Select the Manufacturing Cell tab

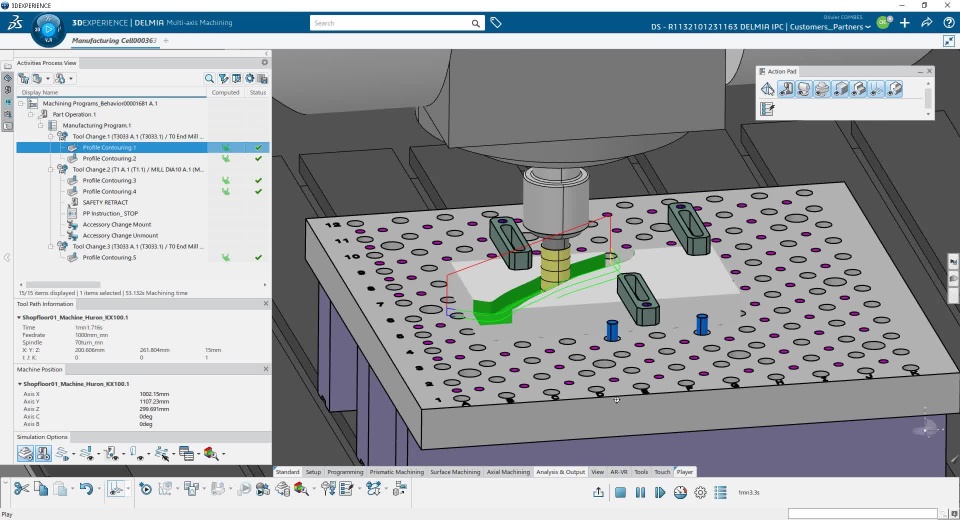click(114, 40)
